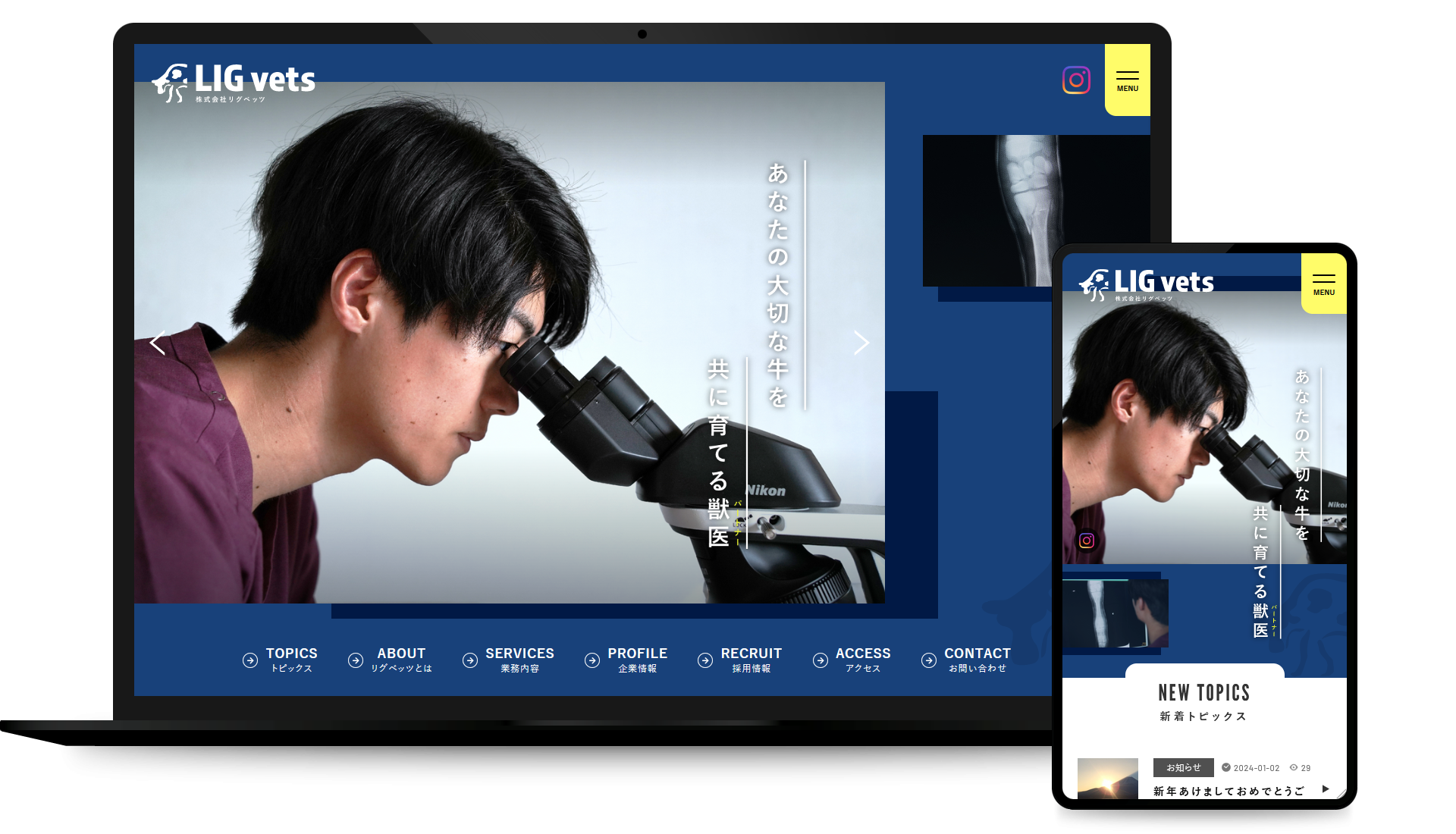Go to previous slide with the left arrow
1456x834 pixels.
157,343
